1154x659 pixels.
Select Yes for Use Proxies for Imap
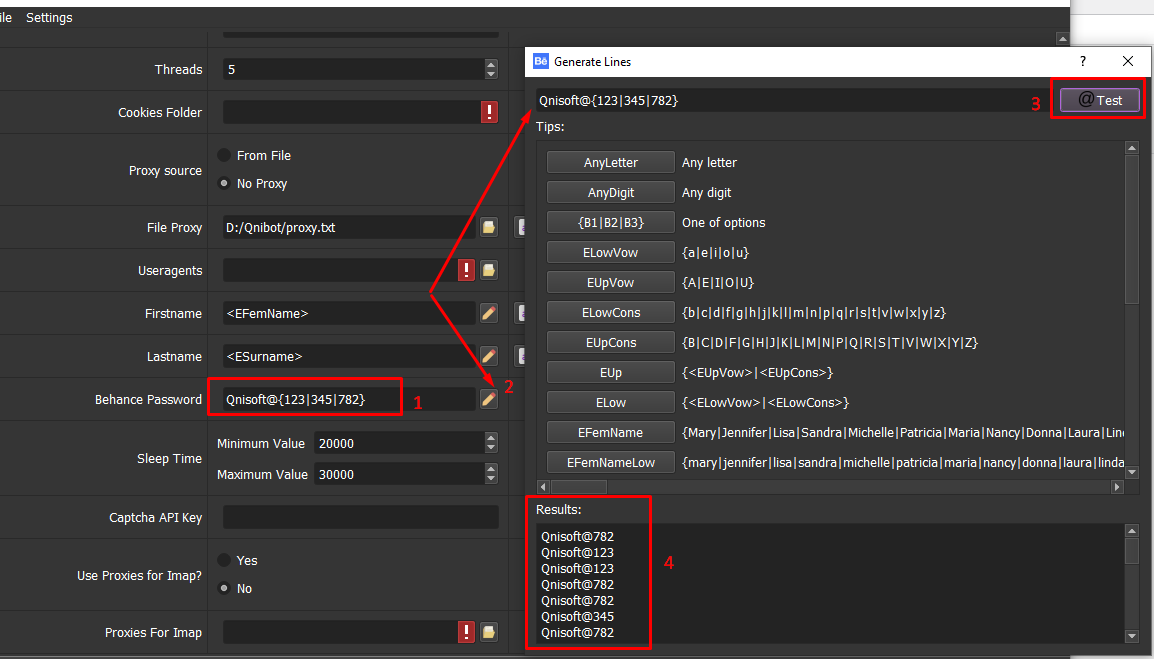(225, 561)
